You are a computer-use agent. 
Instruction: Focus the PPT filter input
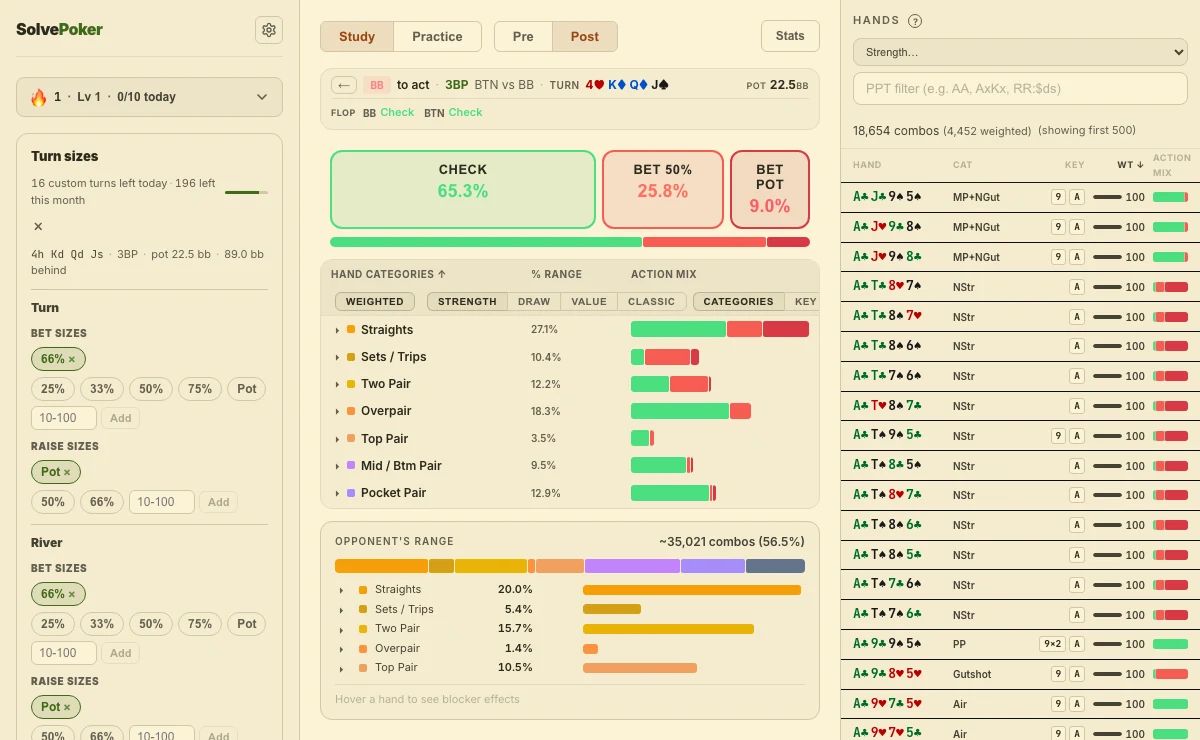click(1020, 88)
